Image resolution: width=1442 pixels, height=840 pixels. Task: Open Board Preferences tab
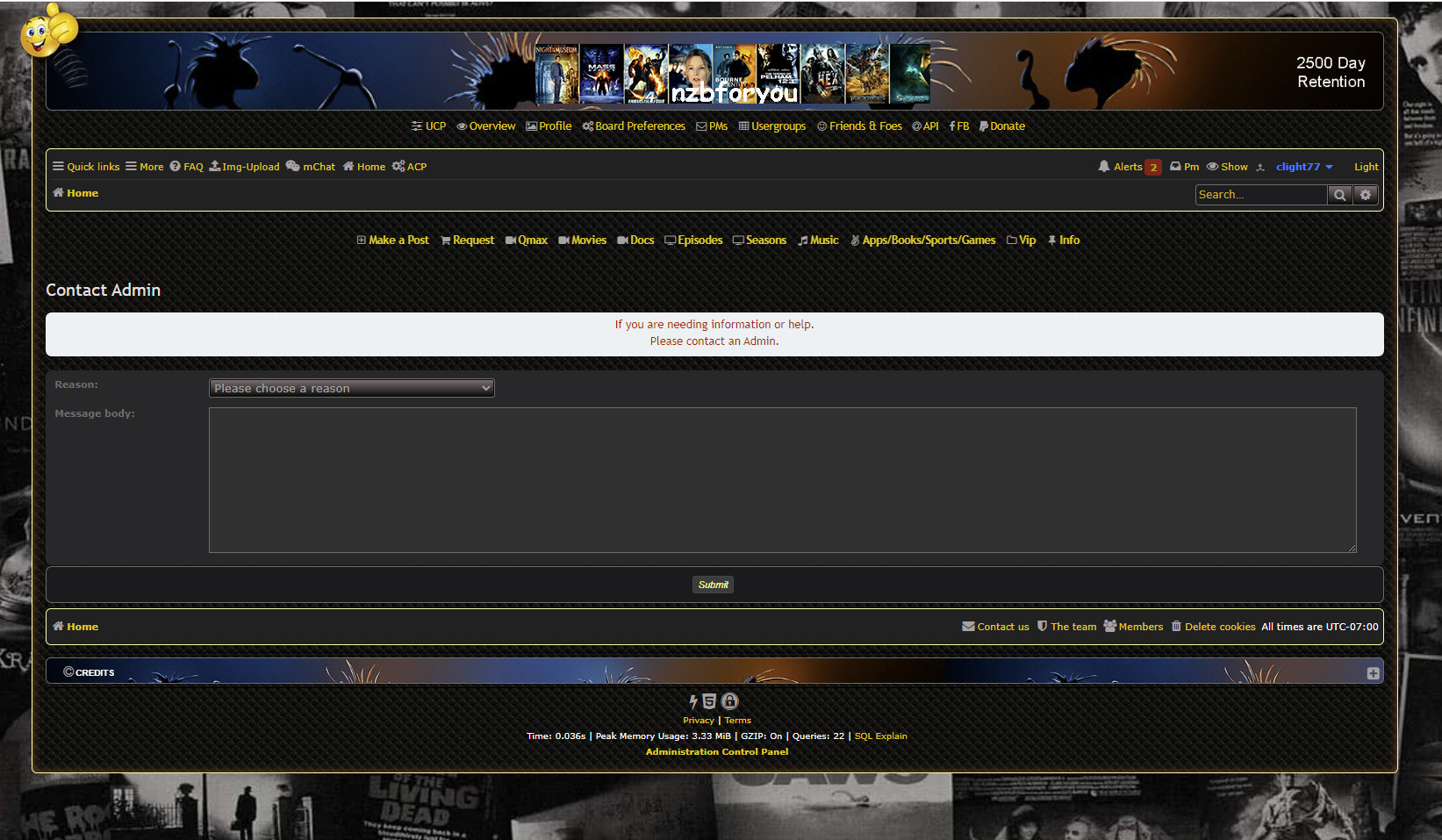(634, 126)
